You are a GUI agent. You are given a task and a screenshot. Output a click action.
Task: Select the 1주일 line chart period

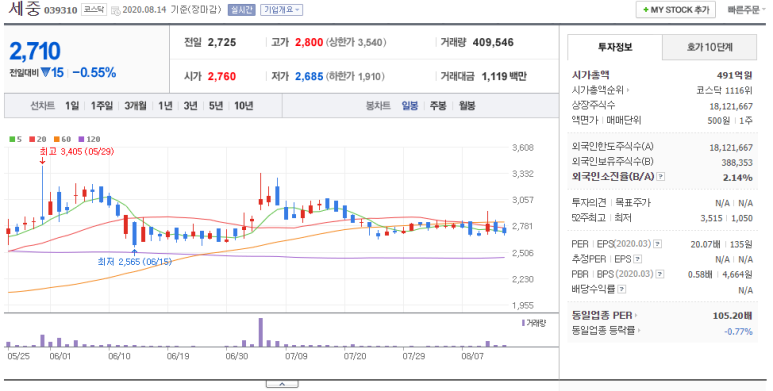point(102,106)
